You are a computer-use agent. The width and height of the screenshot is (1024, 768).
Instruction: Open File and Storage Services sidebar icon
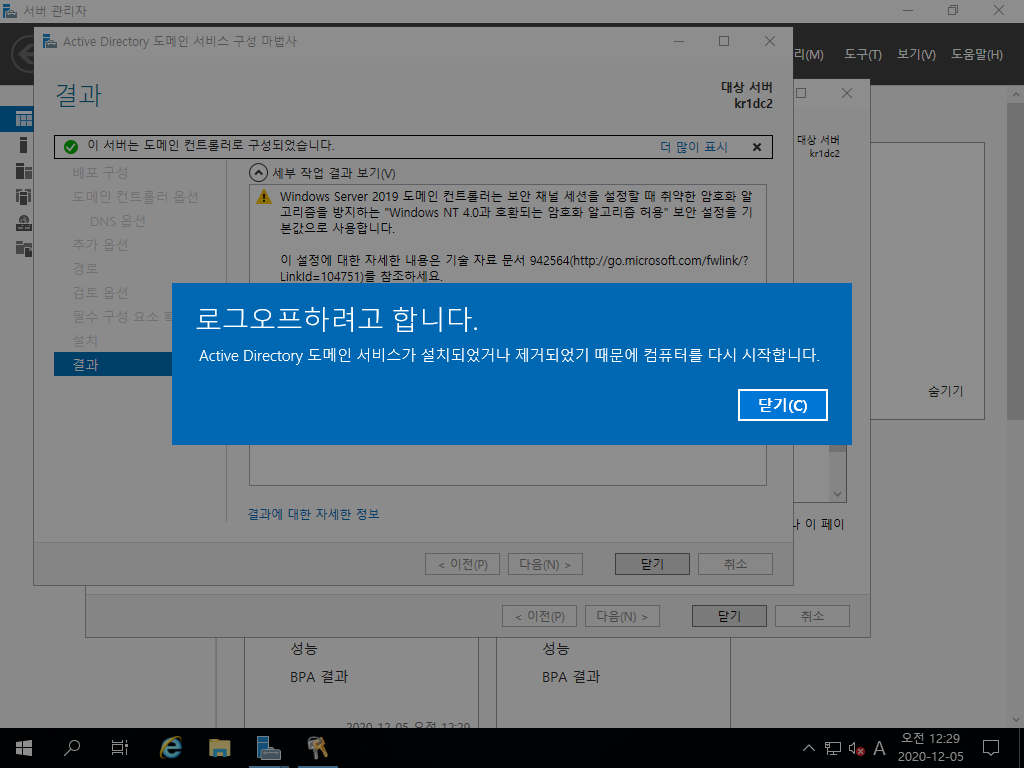pyautogui.click(x=24, y=248)
